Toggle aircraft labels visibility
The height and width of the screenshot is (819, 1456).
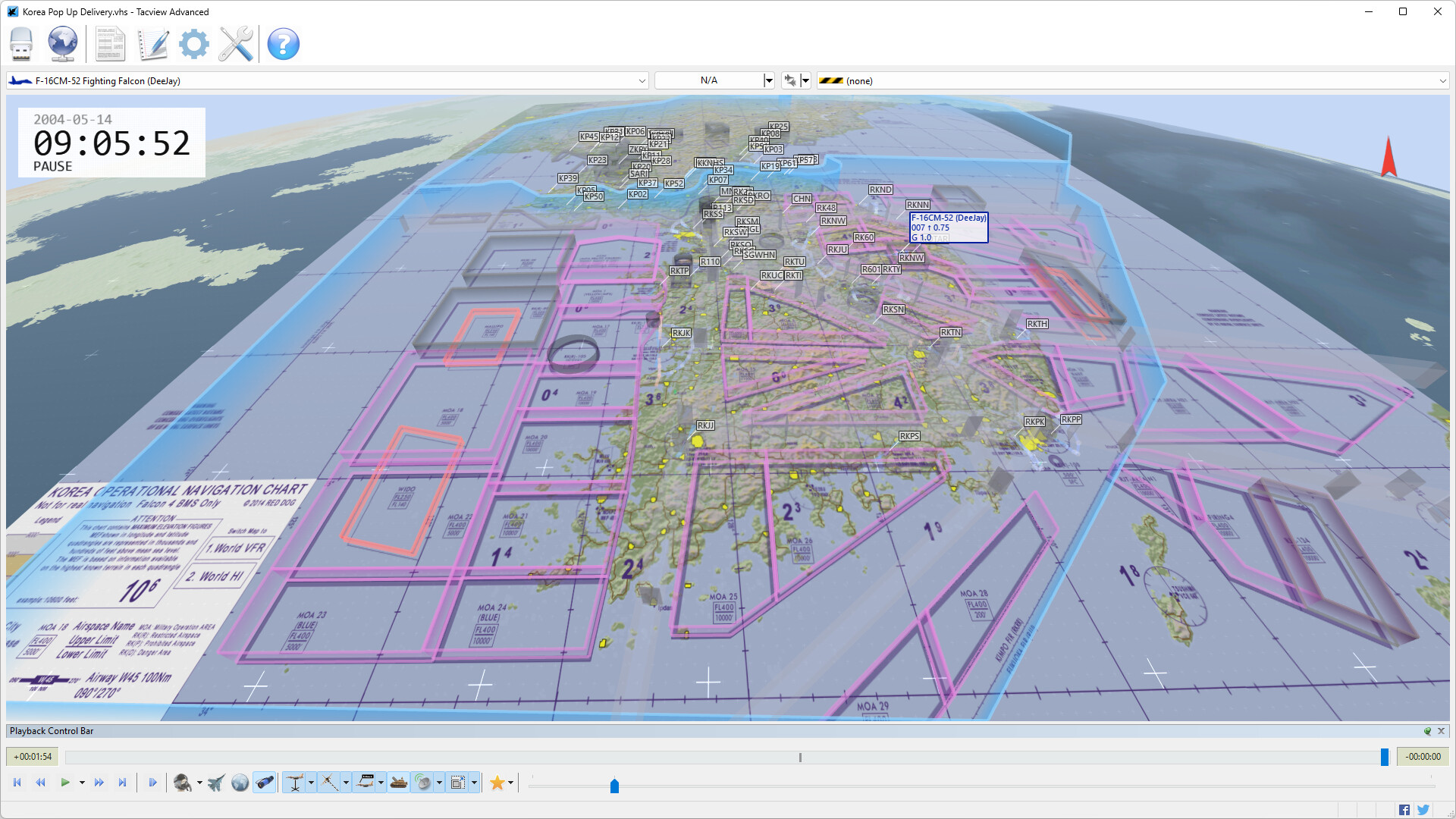[368, 782]
